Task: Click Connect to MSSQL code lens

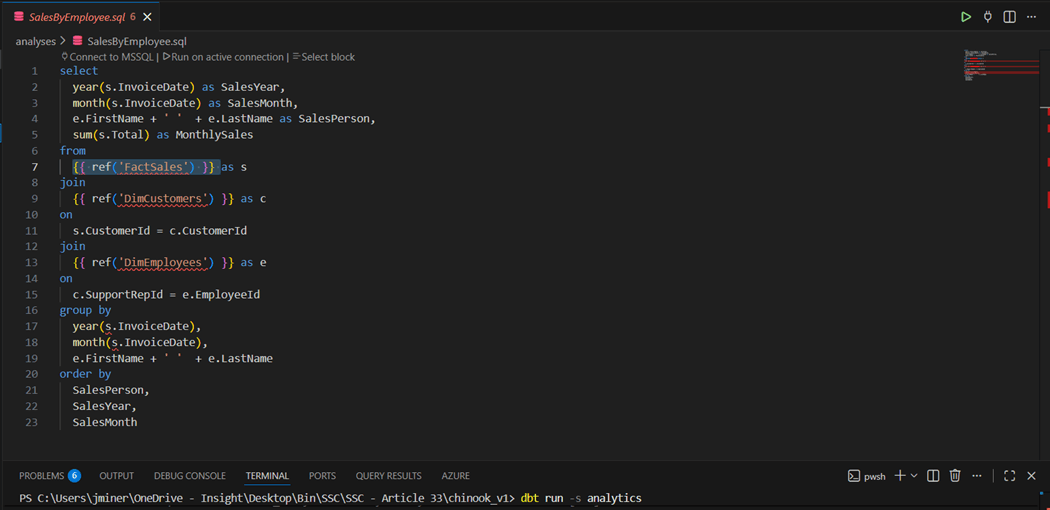Action: coord(108,57)
